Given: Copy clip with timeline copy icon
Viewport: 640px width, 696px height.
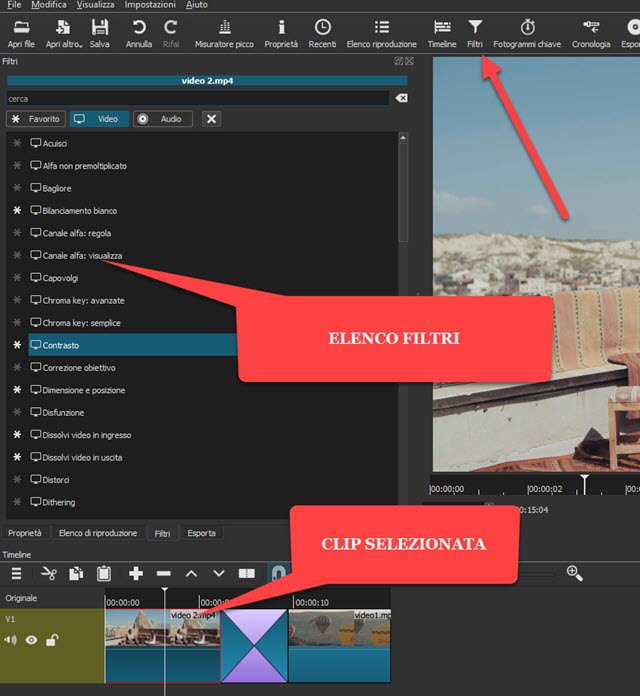Looking at the screenshot, I should pyautogui.click(x=76, y=573).
